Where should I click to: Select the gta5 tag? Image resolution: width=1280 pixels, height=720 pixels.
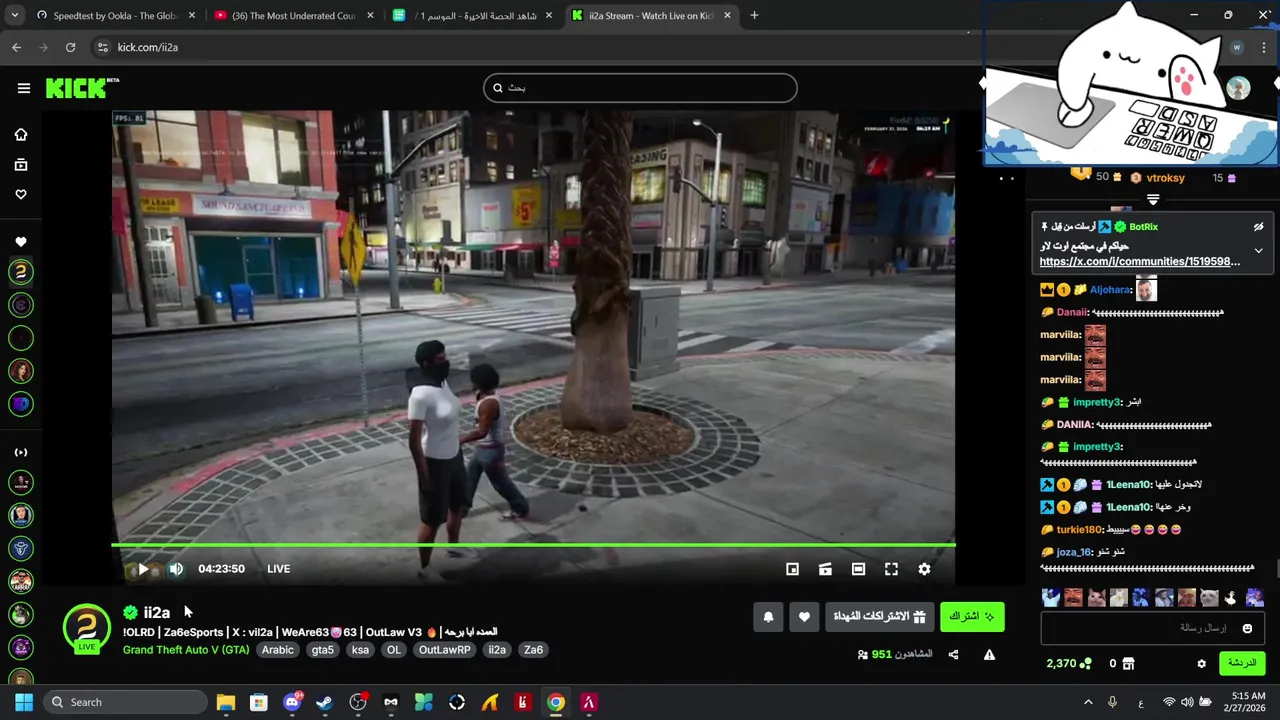322,650
